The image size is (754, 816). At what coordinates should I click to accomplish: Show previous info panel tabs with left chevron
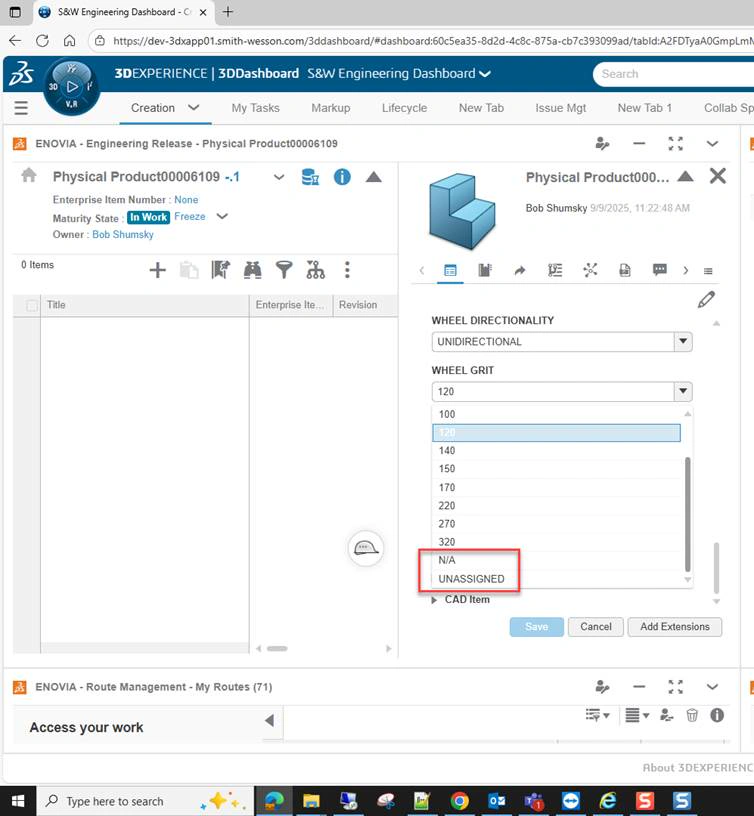click(x=422, y=270)
